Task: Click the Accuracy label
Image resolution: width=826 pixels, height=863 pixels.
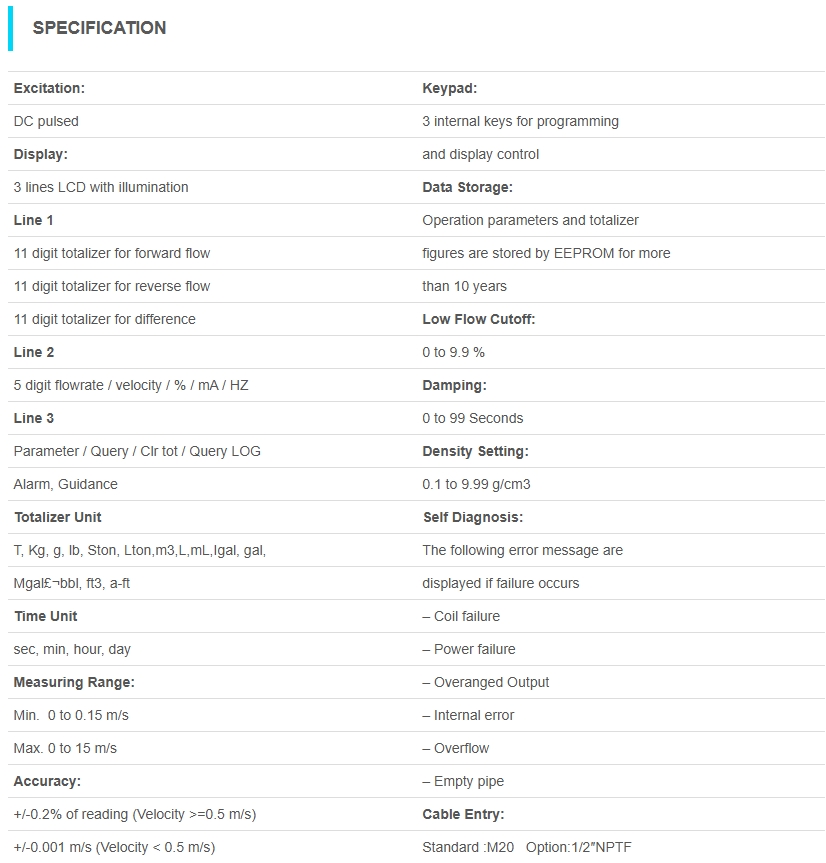Action: tap(47, 781)
